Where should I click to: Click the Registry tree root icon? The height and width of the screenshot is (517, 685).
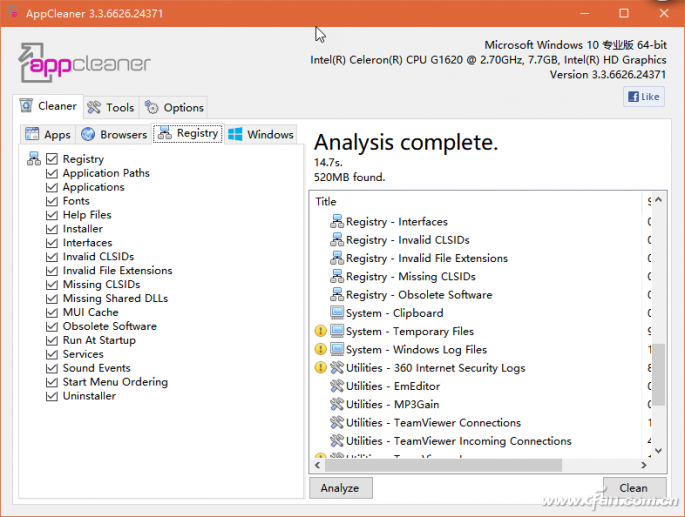tap(34, 159)
